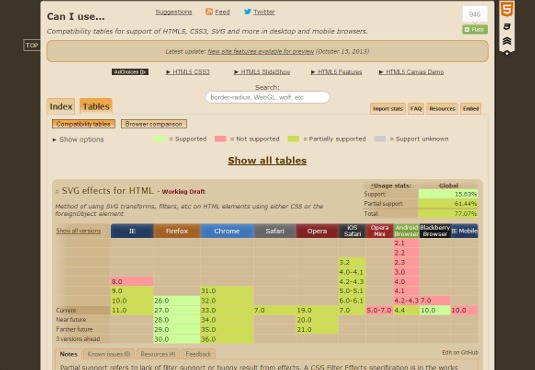The image size is (535, 370).
Task: Open the Resources (4) tab
Action: (158, 354)
